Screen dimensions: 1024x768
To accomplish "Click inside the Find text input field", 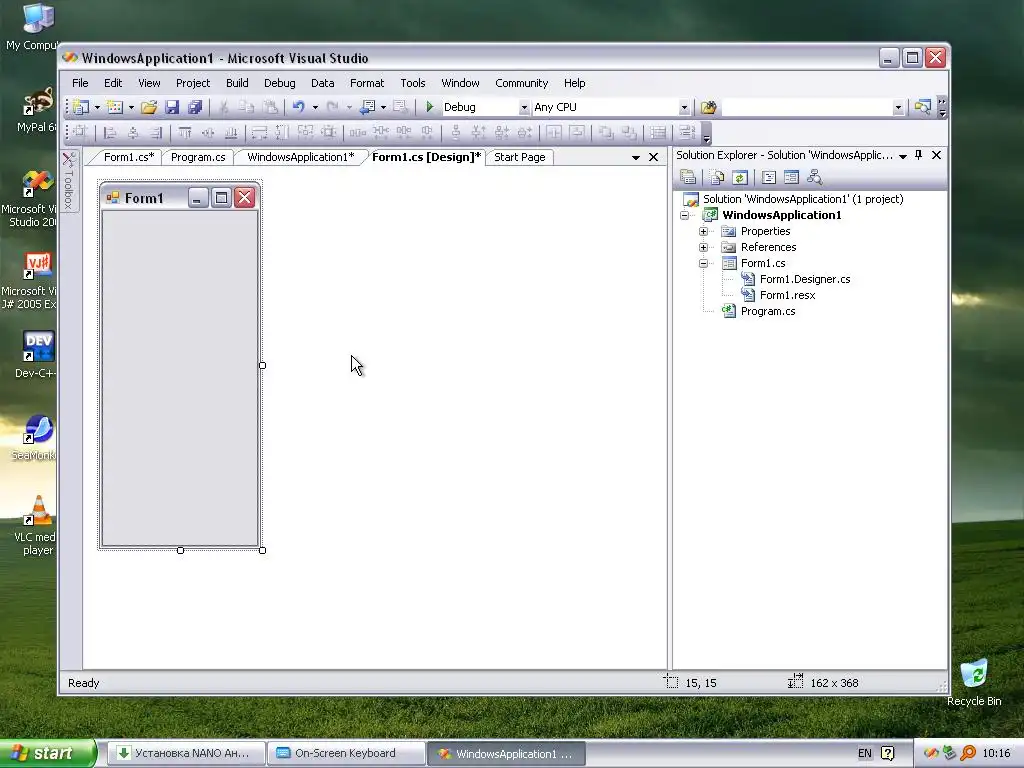I will click(x=807, y=107).
